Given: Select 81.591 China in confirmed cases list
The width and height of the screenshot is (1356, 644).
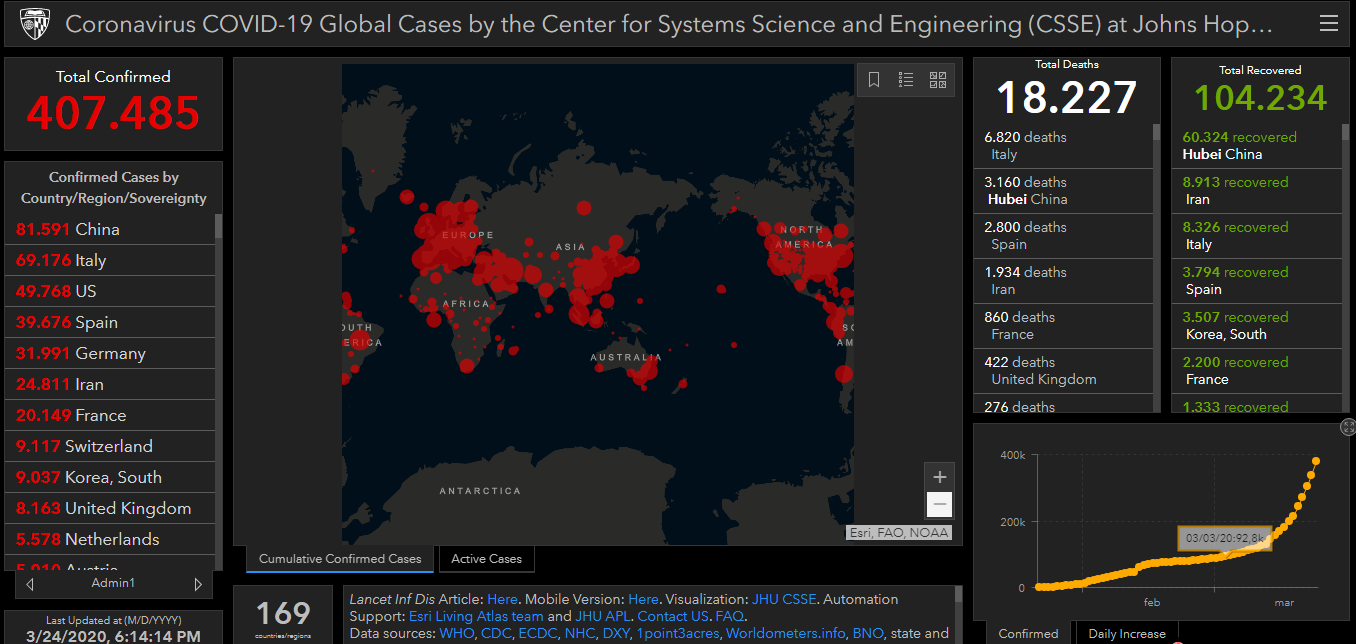Looking at the screenshot, I should (x=110, y=229).
